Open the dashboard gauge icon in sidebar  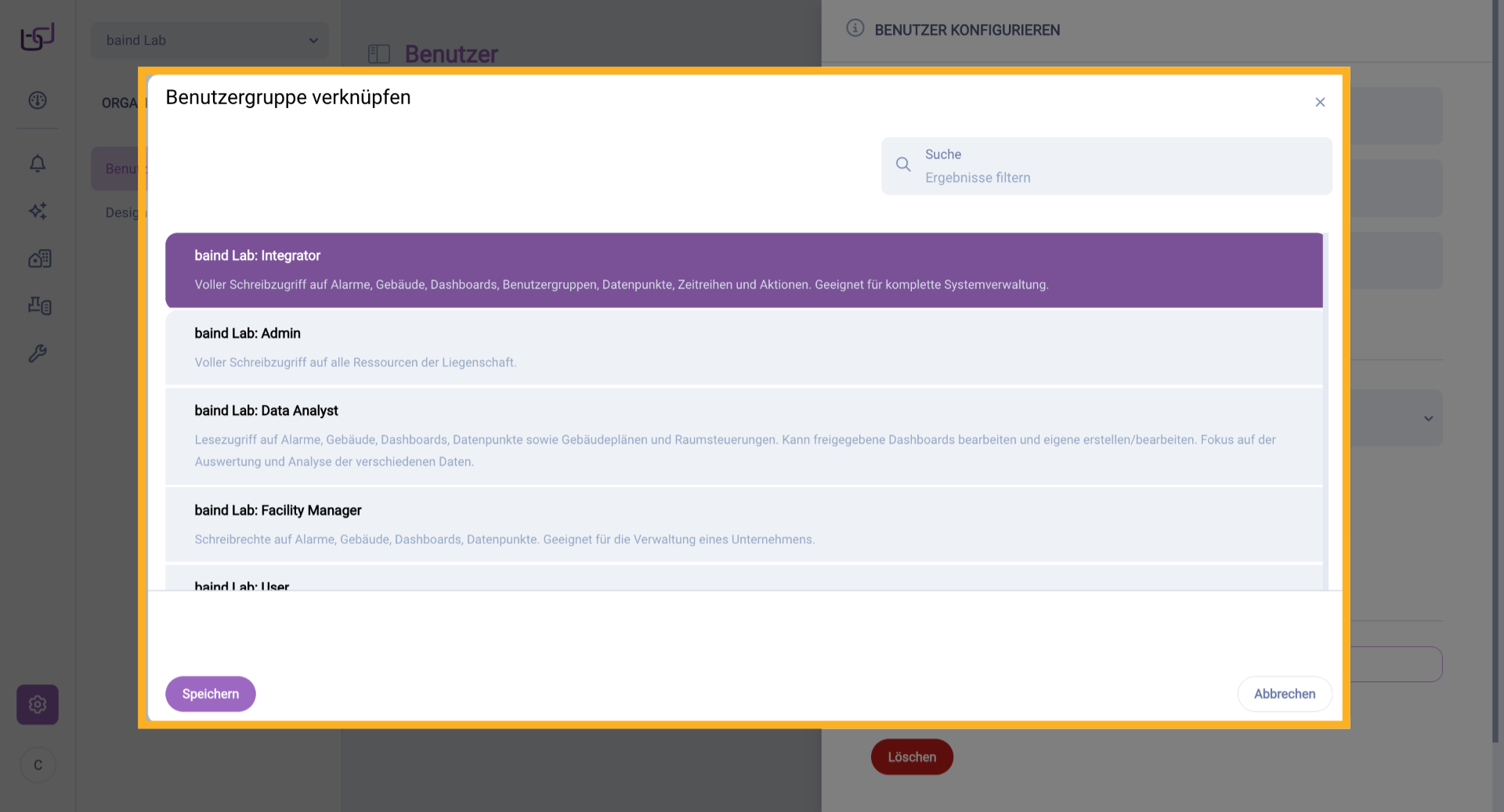point(38,100)
